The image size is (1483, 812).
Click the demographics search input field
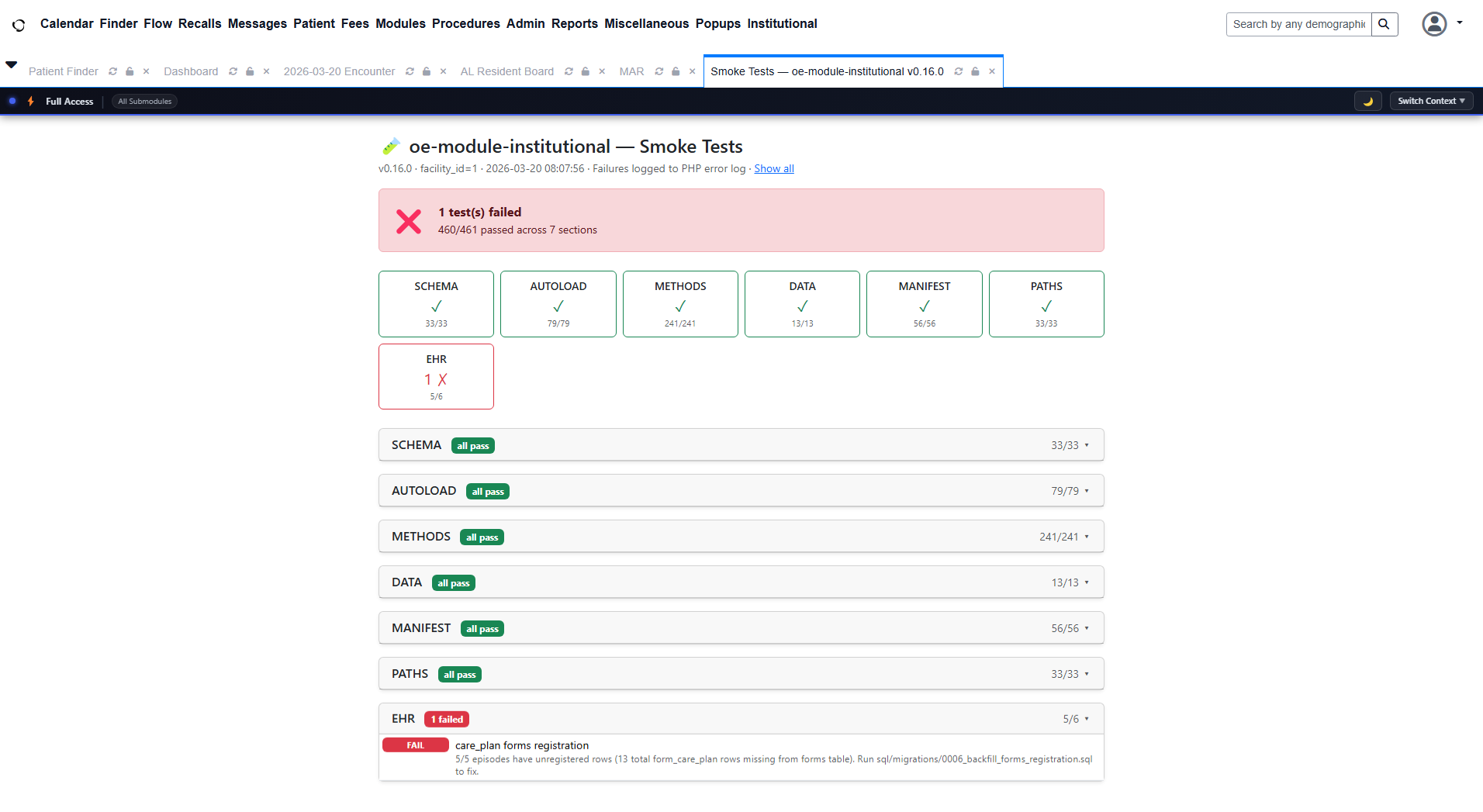coord(1298,24)
